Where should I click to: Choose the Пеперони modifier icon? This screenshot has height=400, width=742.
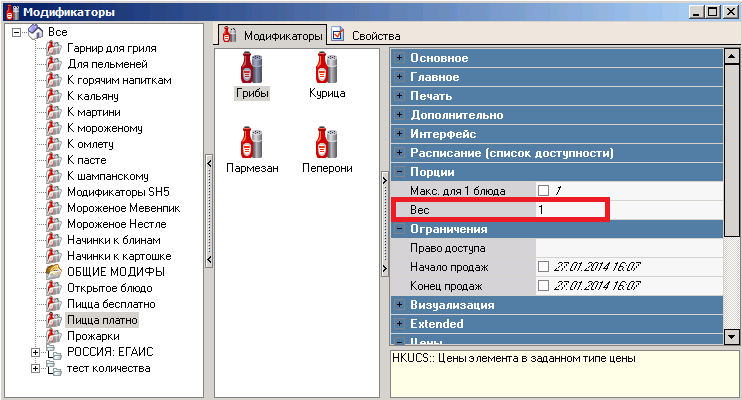327,143
